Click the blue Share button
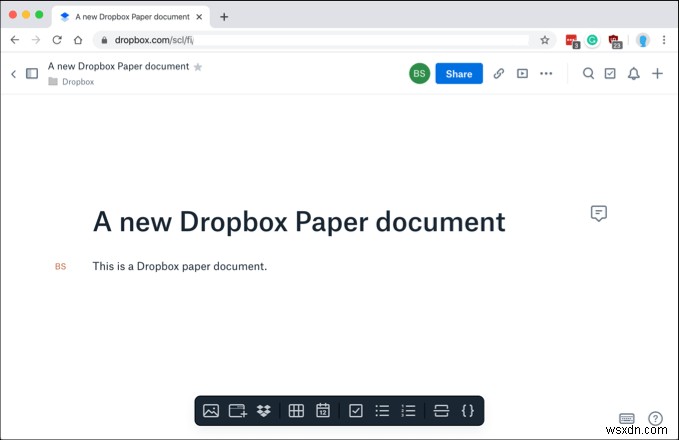 459,74
